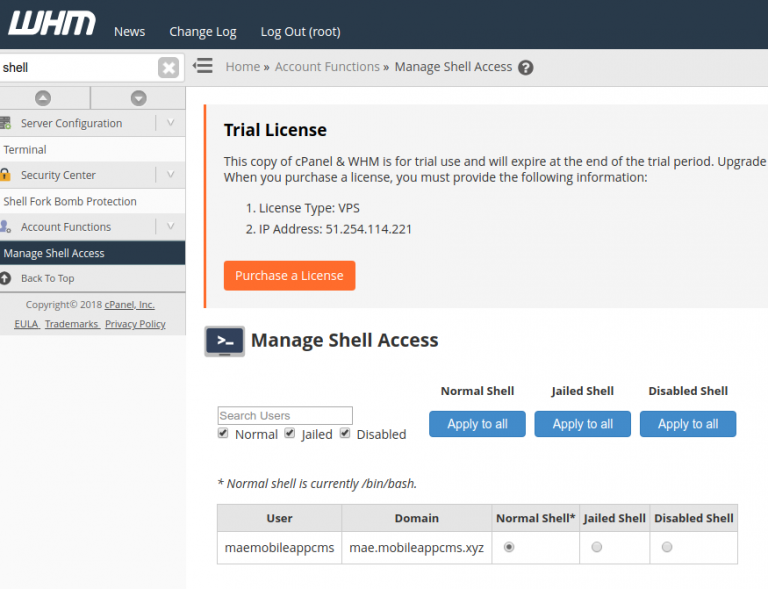The image size is (768, 589).
Task: Collapse the Security Center section chevron
Action: 170,175
